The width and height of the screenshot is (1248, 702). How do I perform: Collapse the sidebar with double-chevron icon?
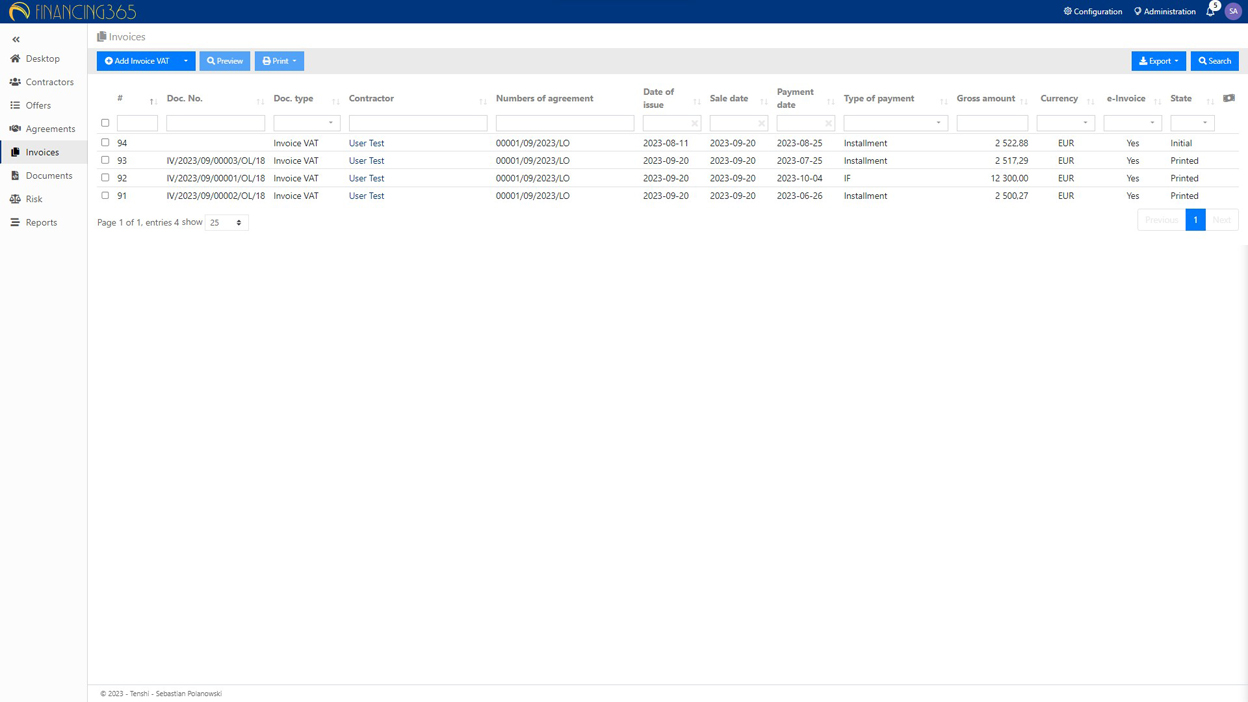pos(16,39)
